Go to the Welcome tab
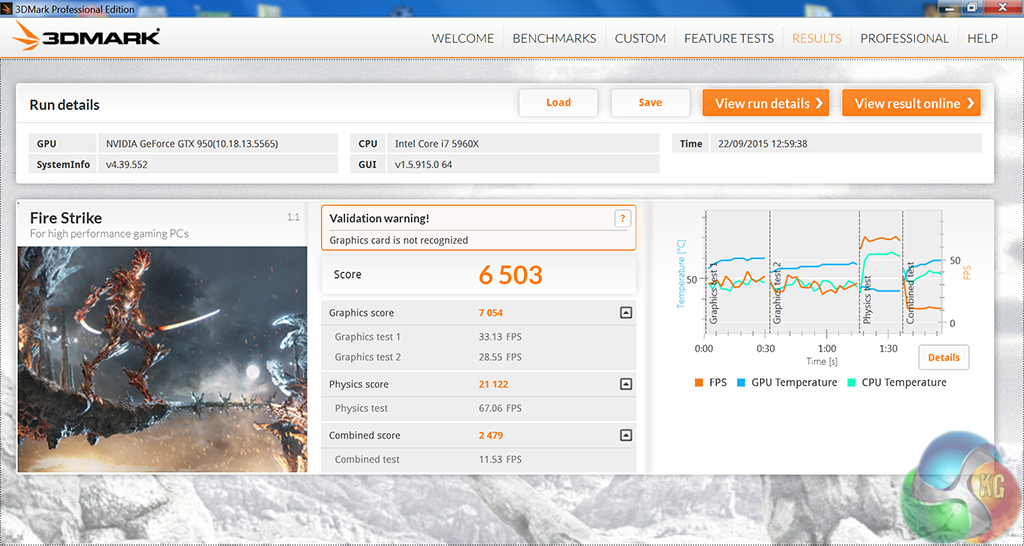 tap(462, 38)
